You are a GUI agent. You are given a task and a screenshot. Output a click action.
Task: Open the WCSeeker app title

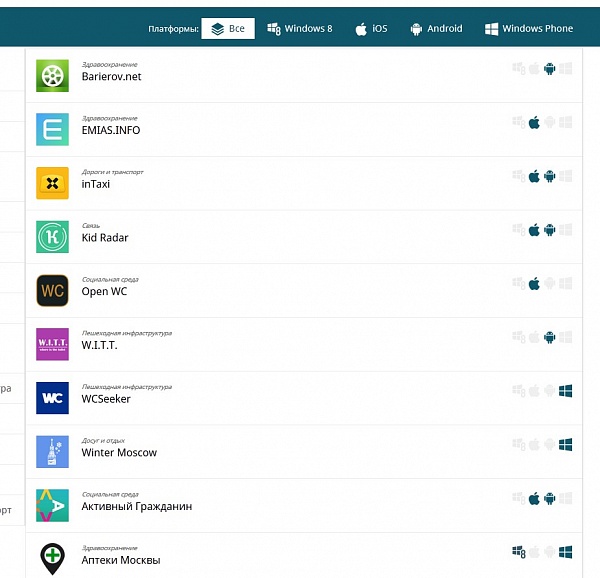tap(106, 399)
